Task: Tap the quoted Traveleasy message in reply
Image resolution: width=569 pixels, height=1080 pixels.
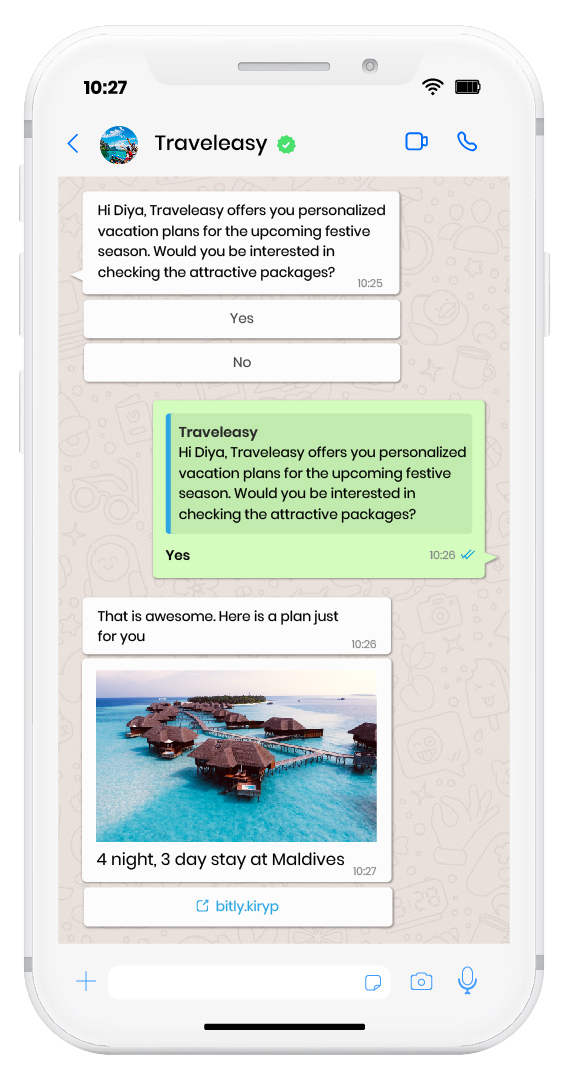Action: (x=319, y=473)
